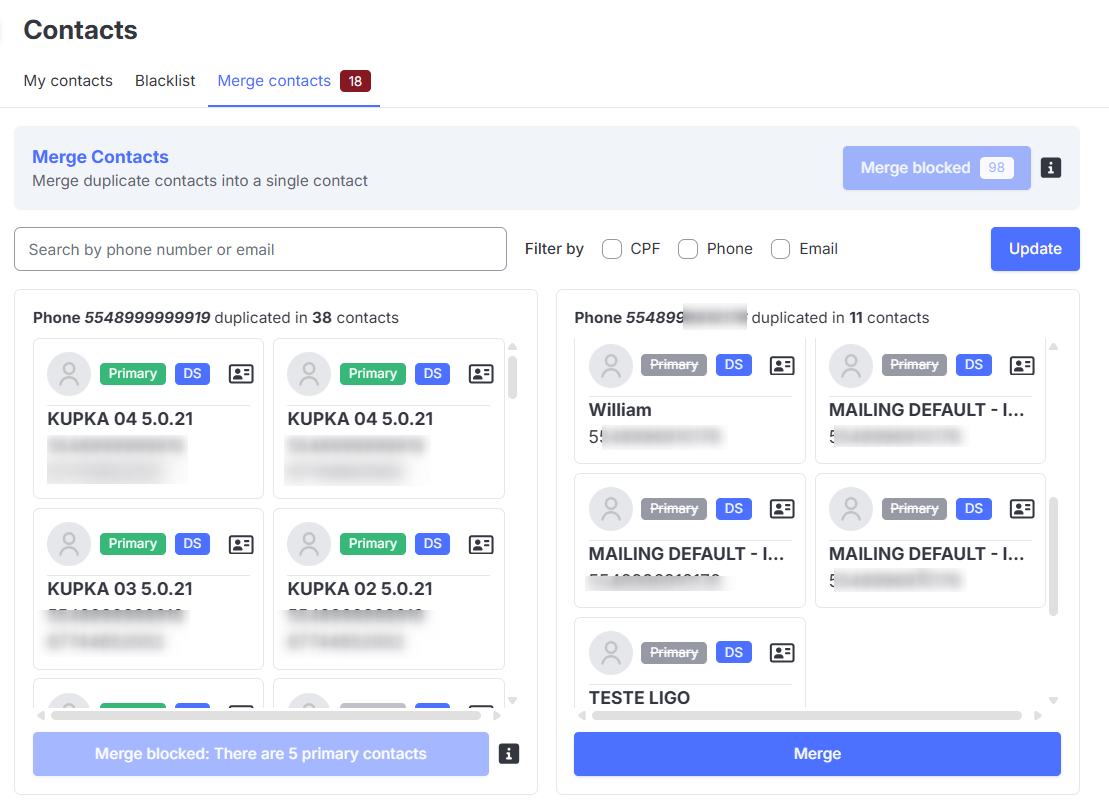Toggle Primary badge on KUPKA 02 card
Screen dimensions: 1109x800
[373, 544]
